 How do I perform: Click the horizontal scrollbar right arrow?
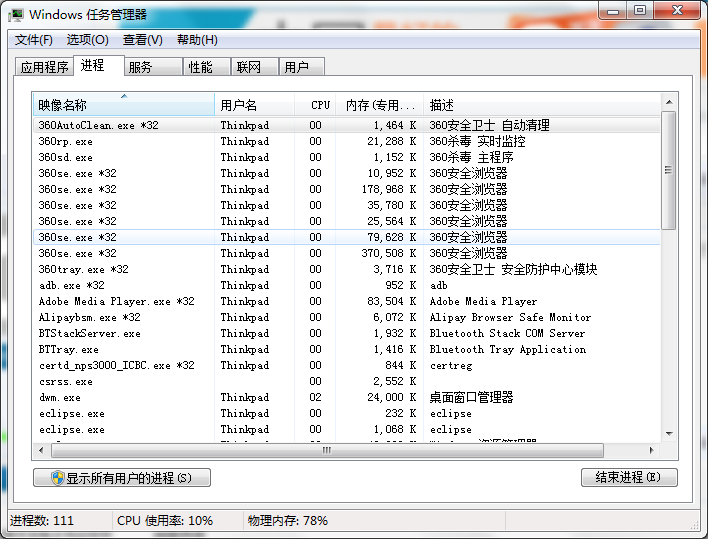point(652,450)
